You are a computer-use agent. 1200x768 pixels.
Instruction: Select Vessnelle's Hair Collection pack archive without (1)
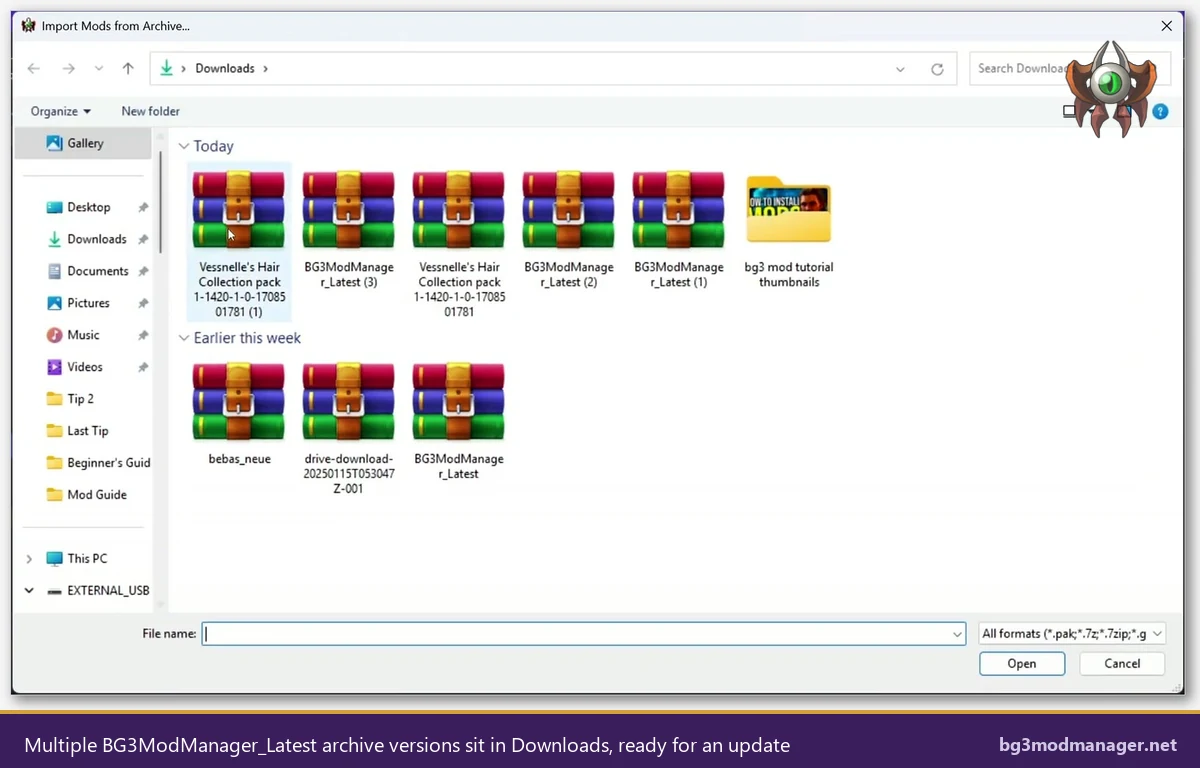pos(459,243)
